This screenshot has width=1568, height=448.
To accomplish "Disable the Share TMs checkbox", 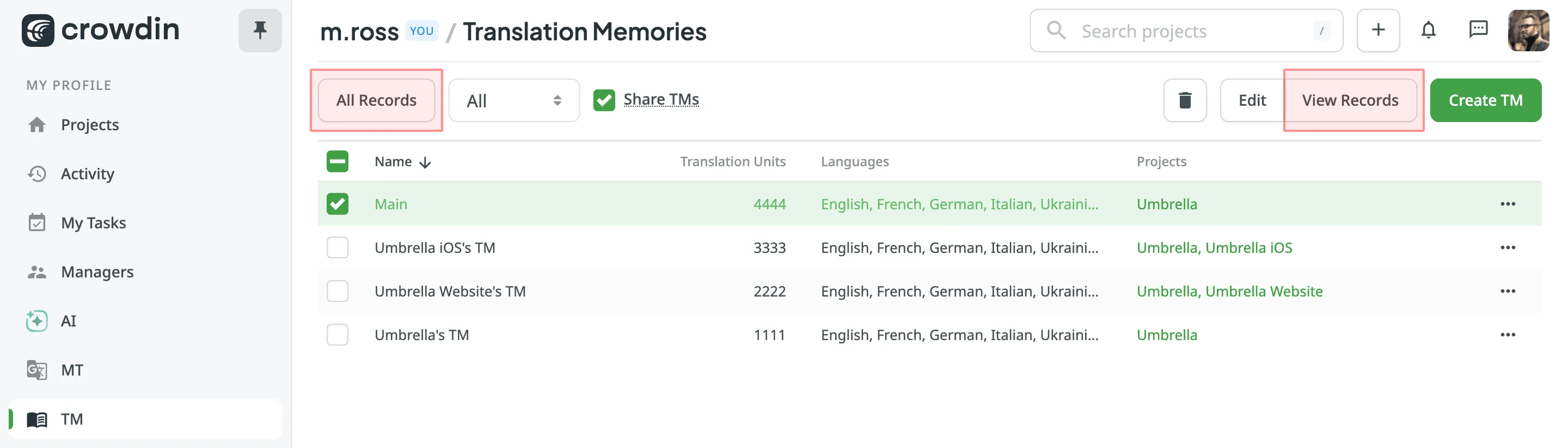I will pyautogui.click(x=604, y=99).
